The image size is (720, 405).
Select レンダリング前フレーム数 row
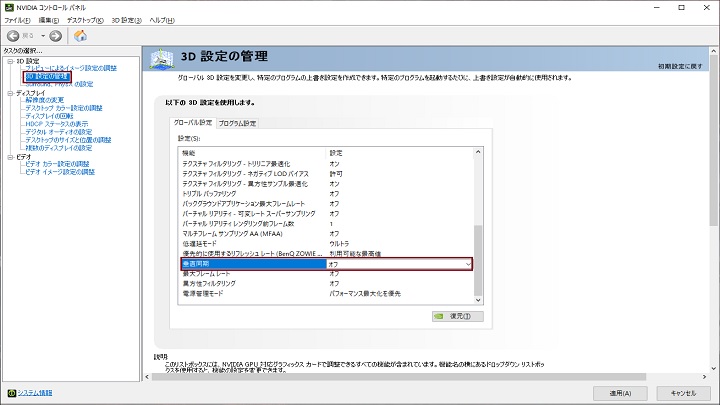click(326, 224)
